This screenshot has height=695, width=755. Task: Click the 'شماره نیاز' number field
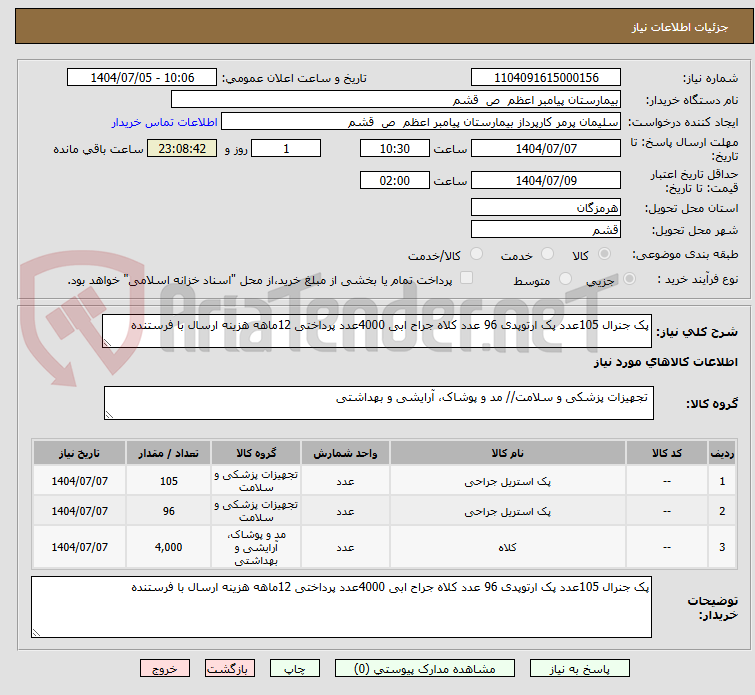pos(545,78)
